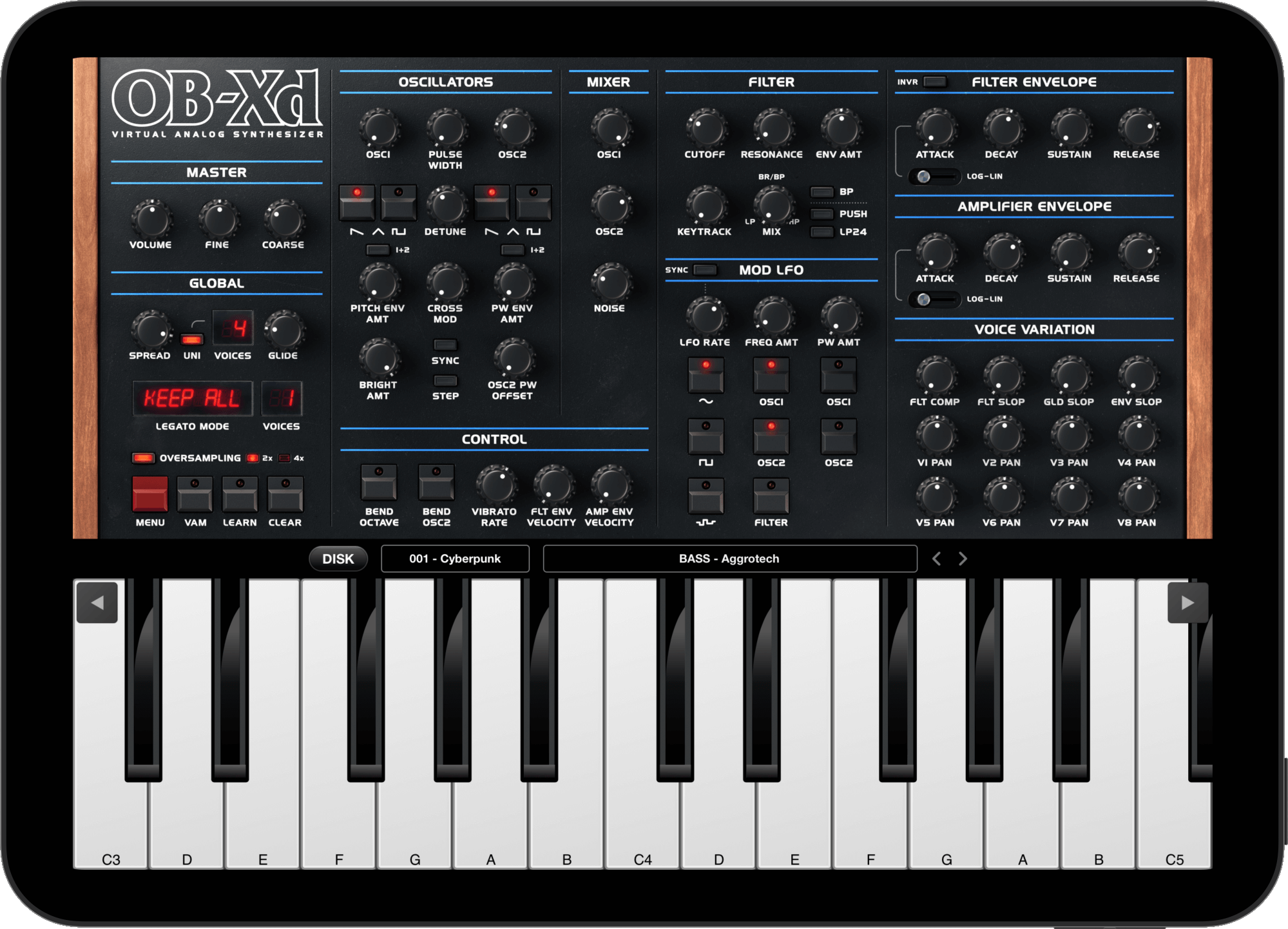This screenshot has width=1288, height=929.
Task: Select the OSC2 pulse waveform button
Action: (x=533, y=203)
